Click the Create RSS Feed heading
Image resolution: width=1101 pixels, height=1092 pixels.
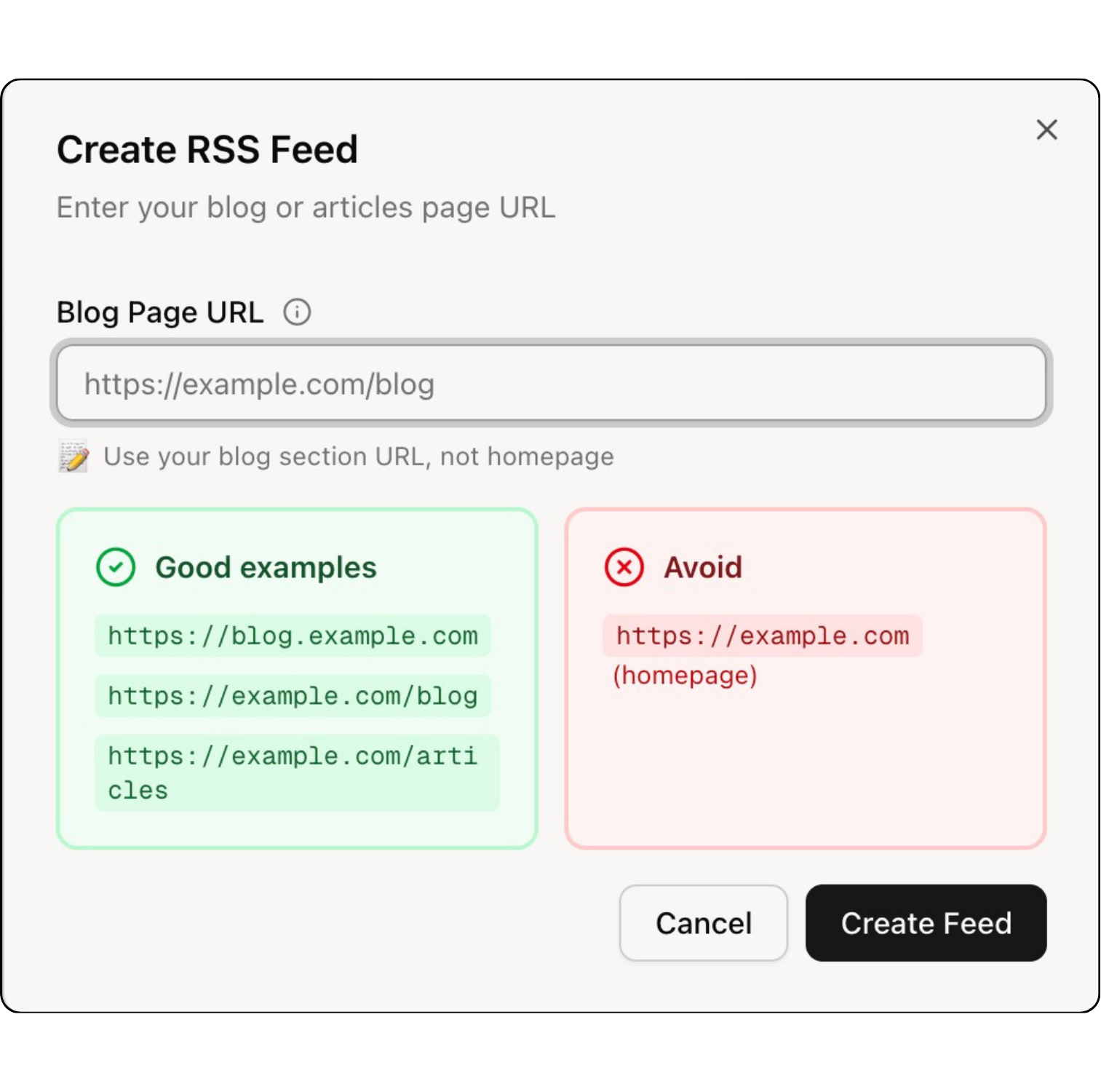pyautogui.click(x=207, y=149)
